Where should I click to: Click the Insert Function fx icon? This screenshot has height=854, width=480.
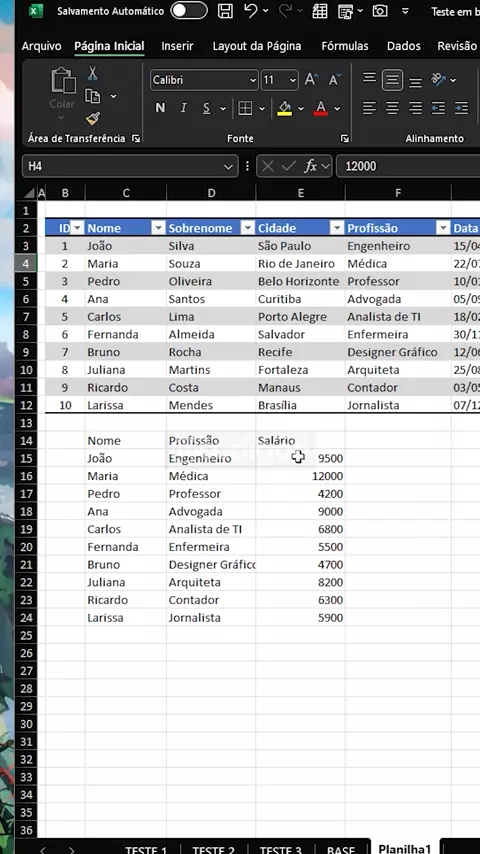(311, 166)
